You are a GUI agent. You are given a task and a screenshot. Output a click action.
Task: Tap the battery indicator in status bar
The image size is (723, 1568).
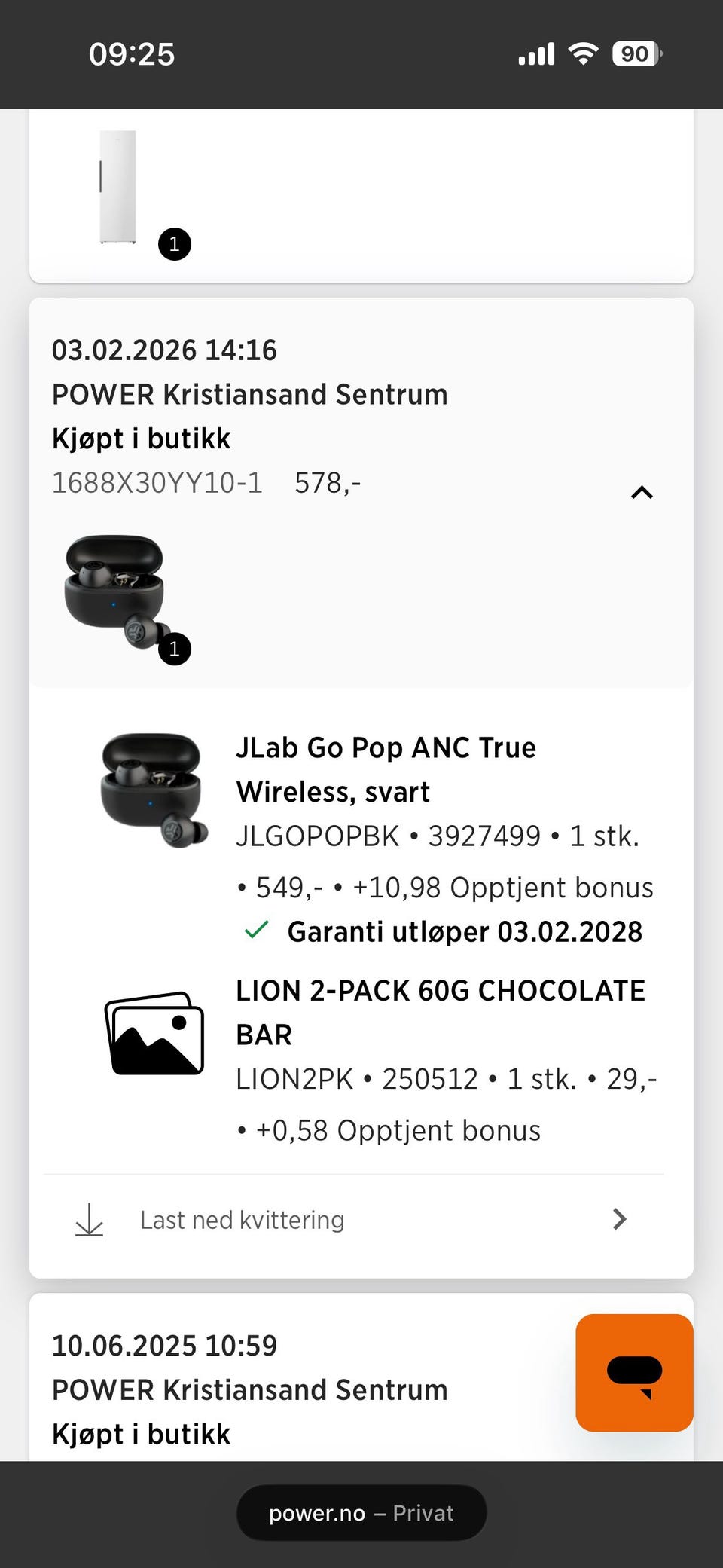(637, 53)
